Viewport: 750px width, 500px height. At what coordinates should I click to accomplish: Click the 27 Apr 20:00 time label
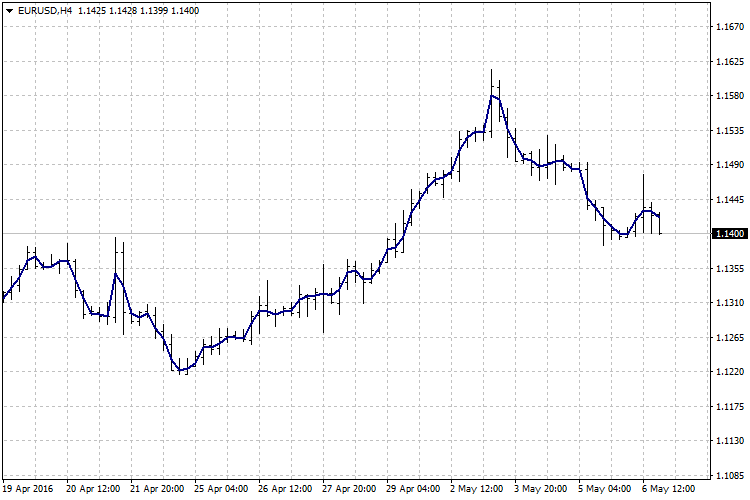[349, 489]
